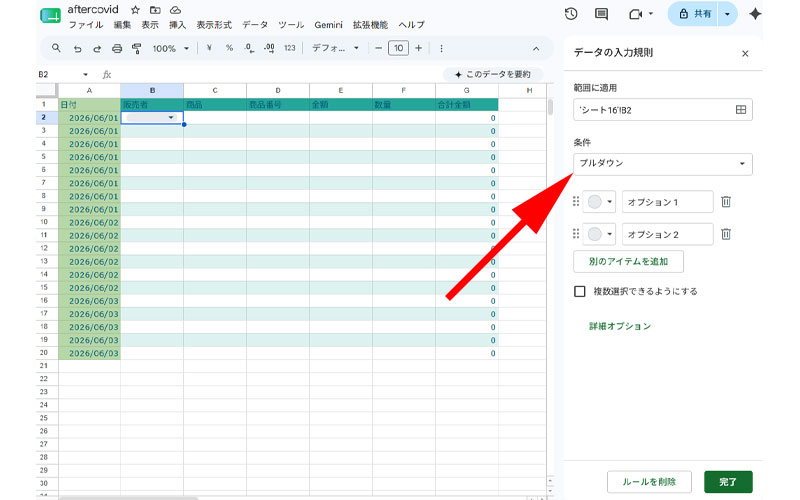
Task: Open the three-dot more toolbar options
Action: pos(441,48)
